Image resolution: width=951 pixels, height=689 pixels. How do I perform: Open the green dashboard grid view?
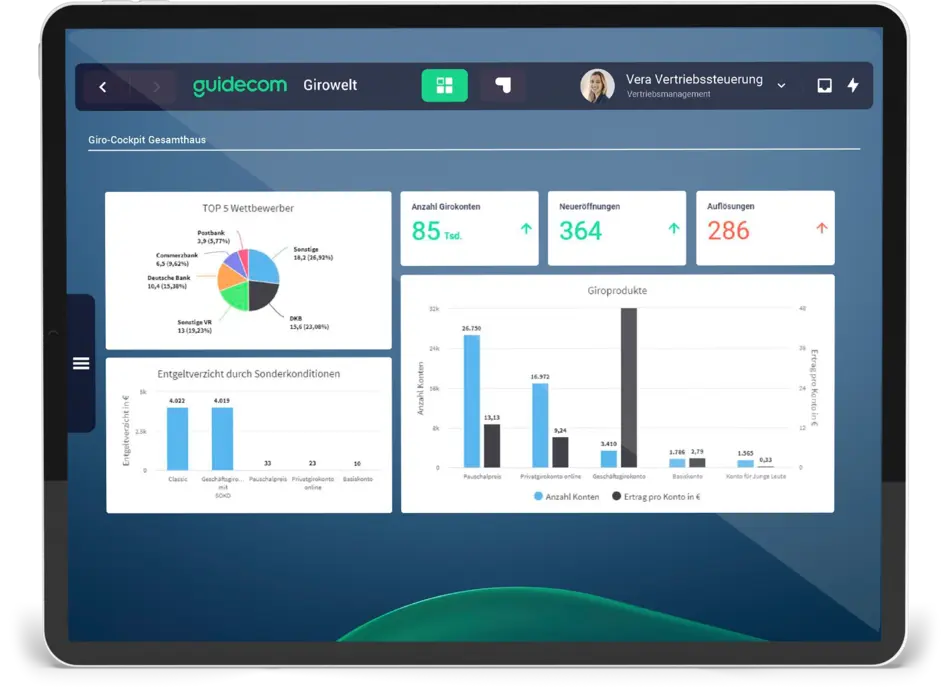(445, 86)
